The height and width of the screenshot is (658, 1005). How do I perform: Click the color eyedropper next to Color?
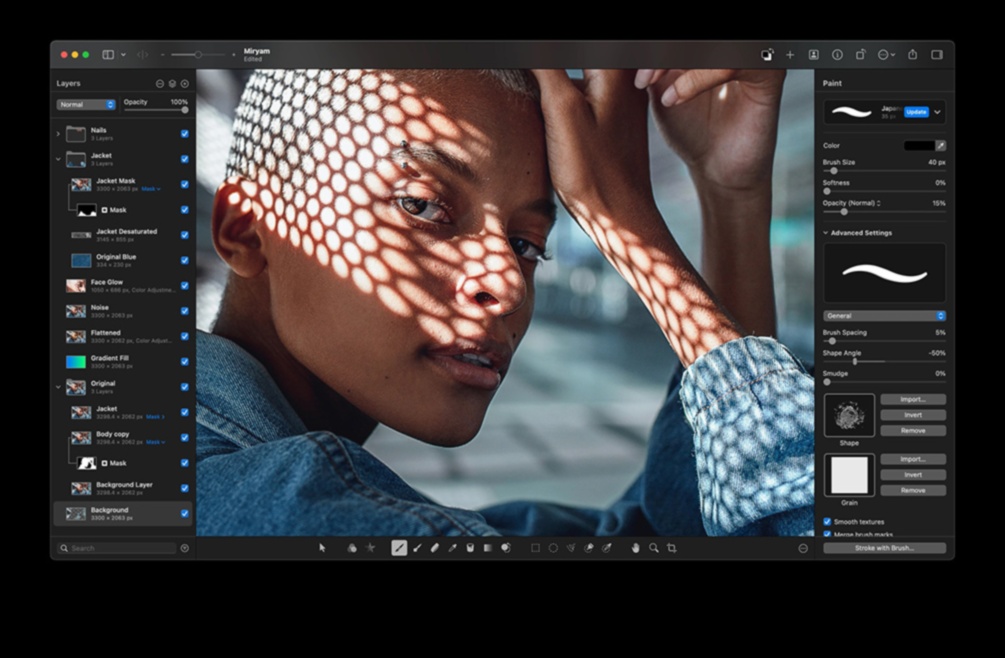pos(940,146)
